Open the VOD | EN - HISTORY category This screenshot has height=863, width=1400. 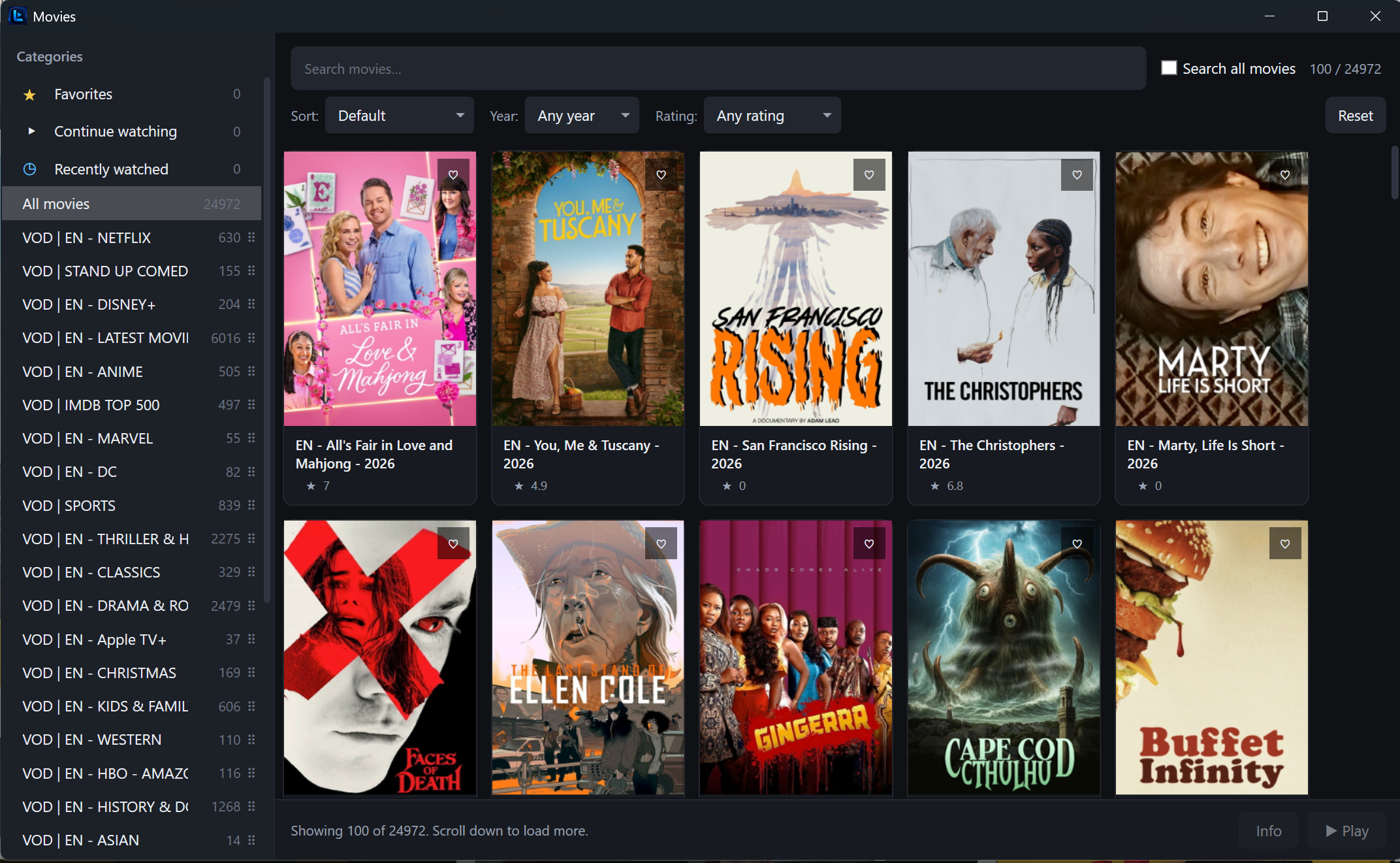(131, 806)
